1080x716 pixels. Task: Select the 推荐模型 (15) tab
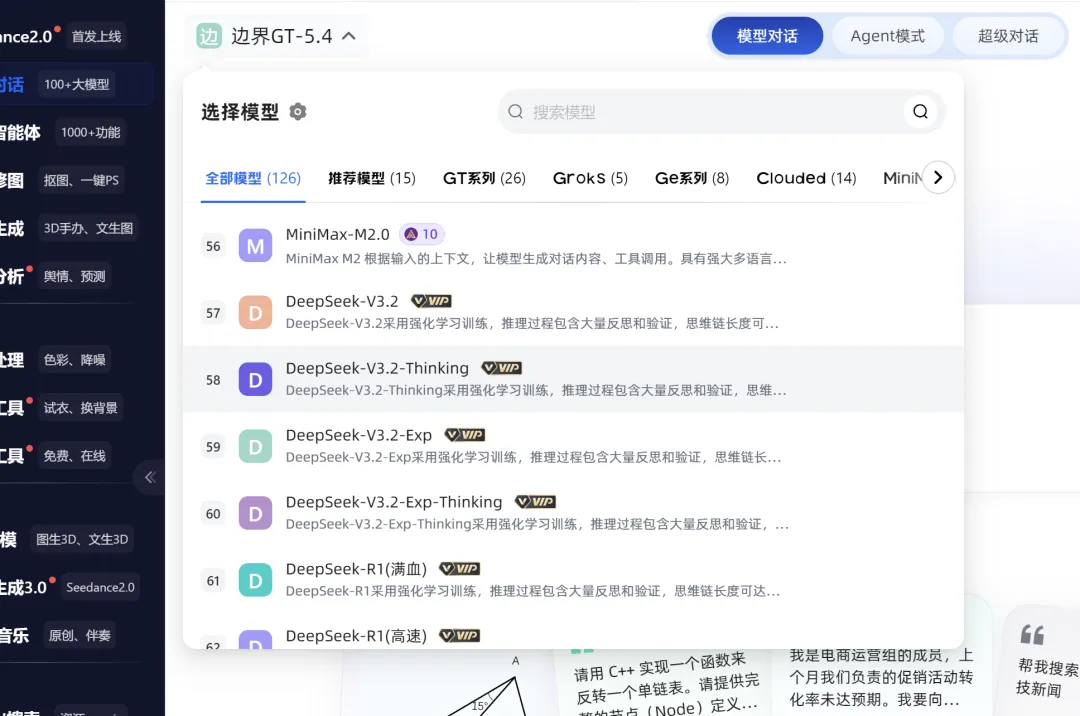(x=372, y=178)
